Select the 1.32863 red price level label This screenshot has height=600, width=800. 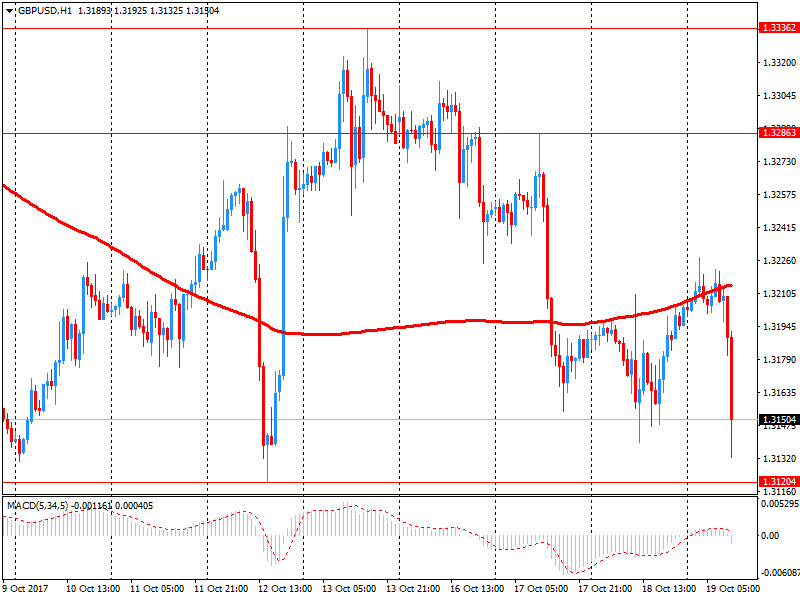point(779,133)
